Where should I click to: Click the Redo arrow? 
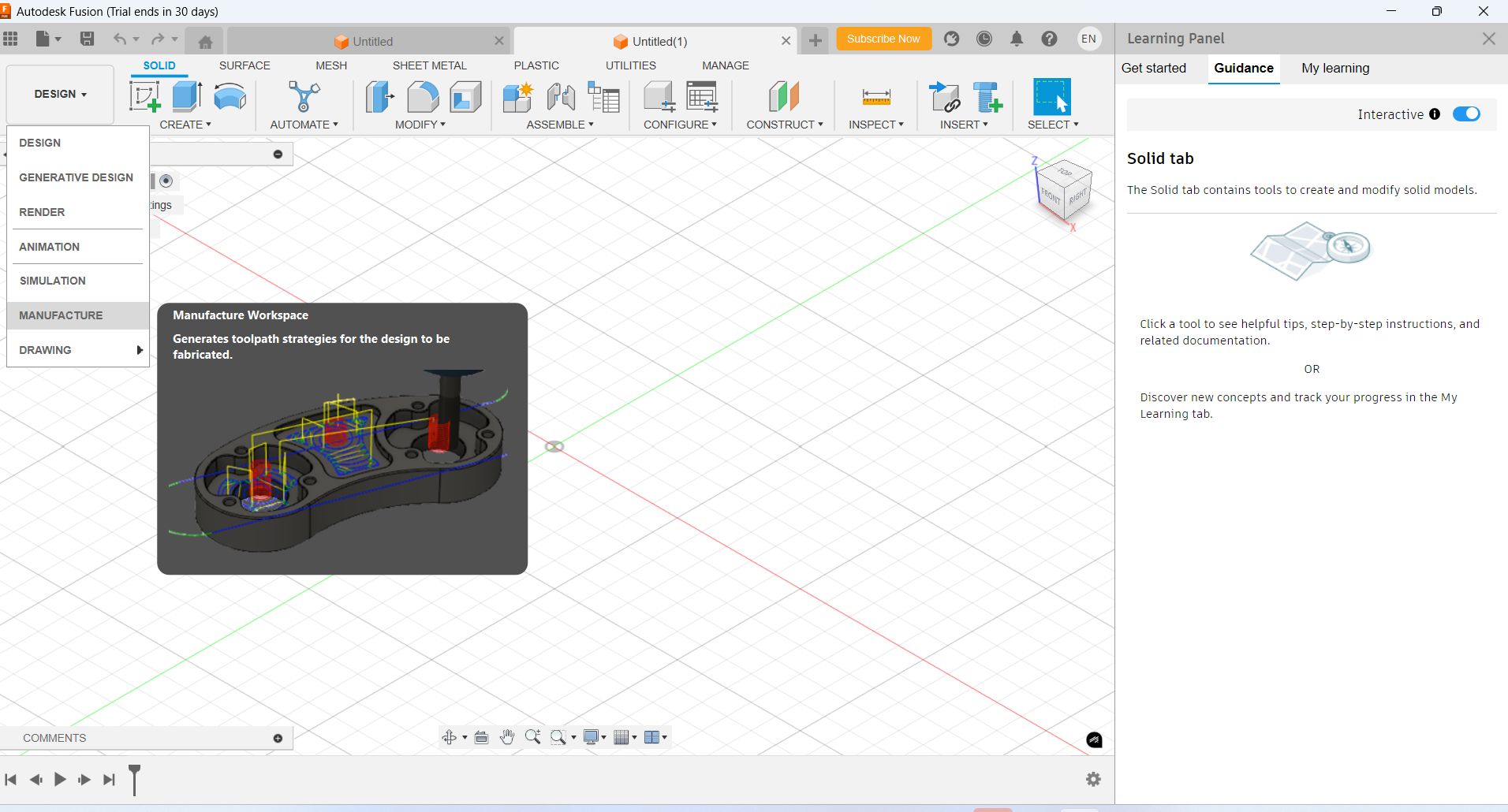[158, 39]
